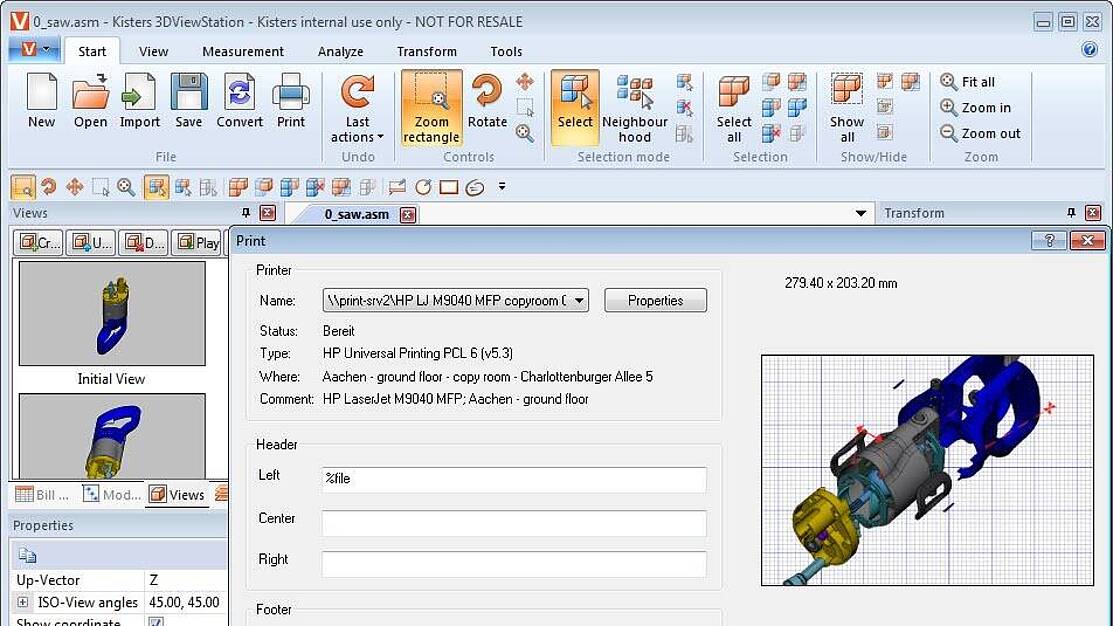Expand the ISO-View angles property
Screen dimensions: 1113x626
[x=23, y=602]
